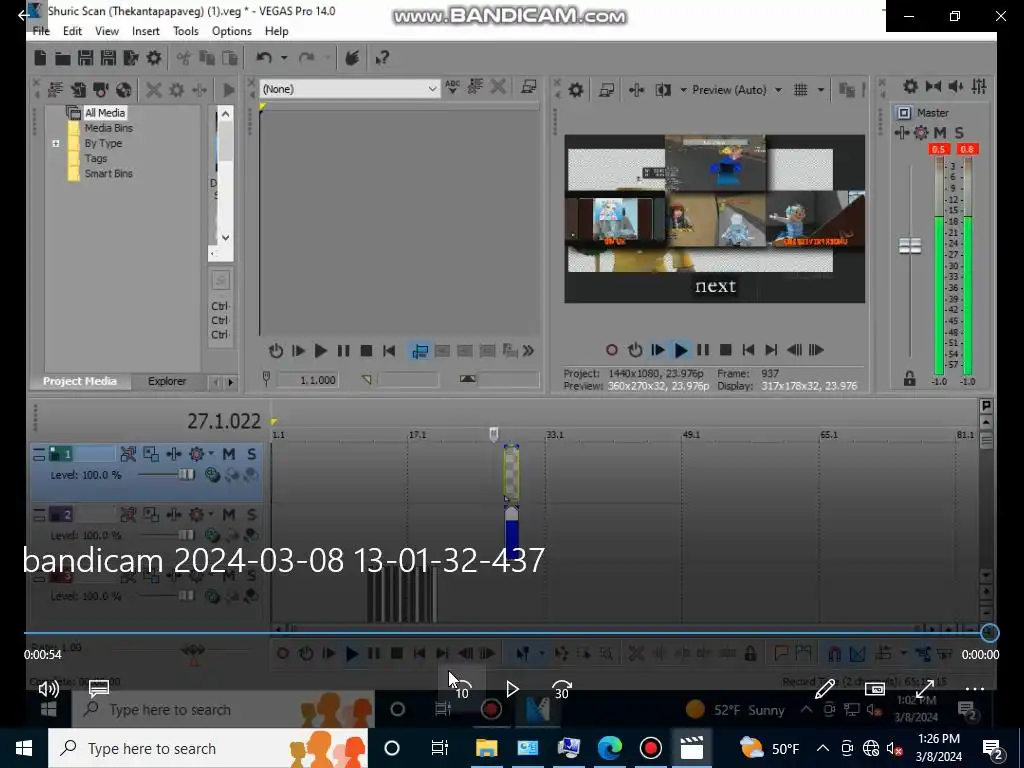The width and height of the screenshot is (1024, 768).
Task: Click the Save icon in VEGAS toolbar
Action: pyautogui.click(x=86, y=58)
